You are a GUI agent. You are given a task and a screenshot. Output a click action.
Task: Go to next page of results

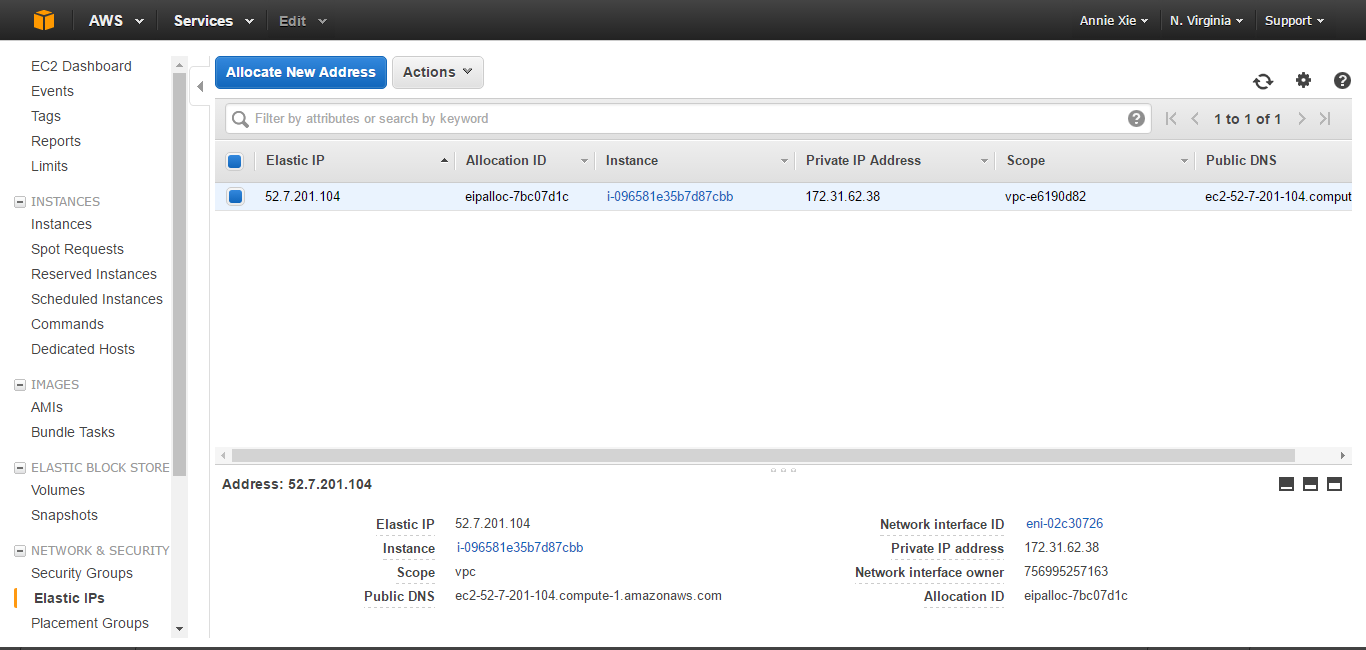click(1301, 118)
